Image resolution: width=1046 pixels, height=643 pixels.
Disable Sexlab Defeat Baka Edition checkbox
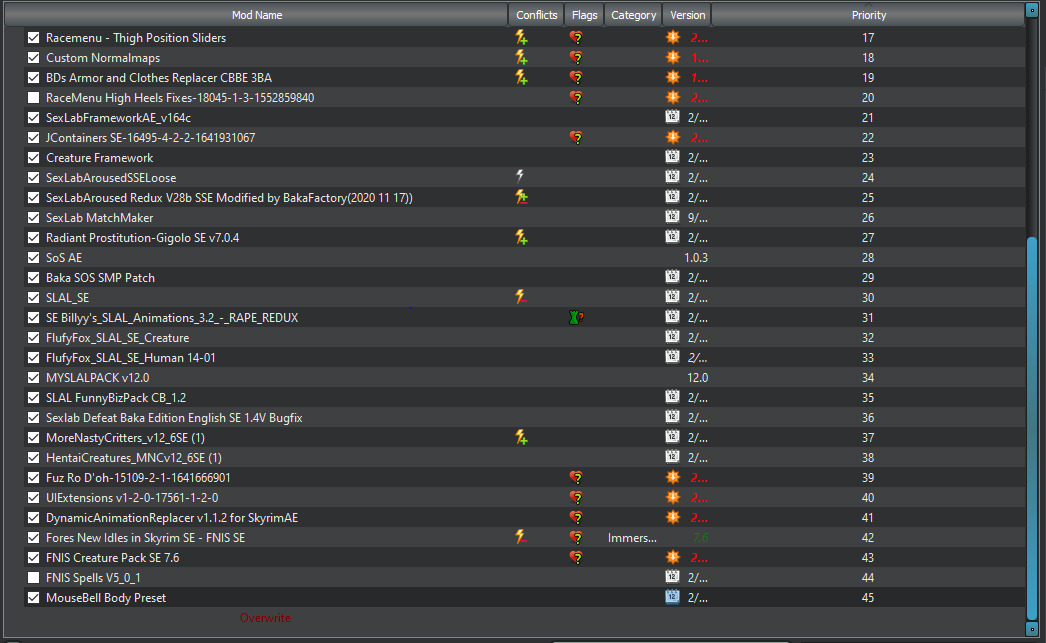tap(33, 418)
